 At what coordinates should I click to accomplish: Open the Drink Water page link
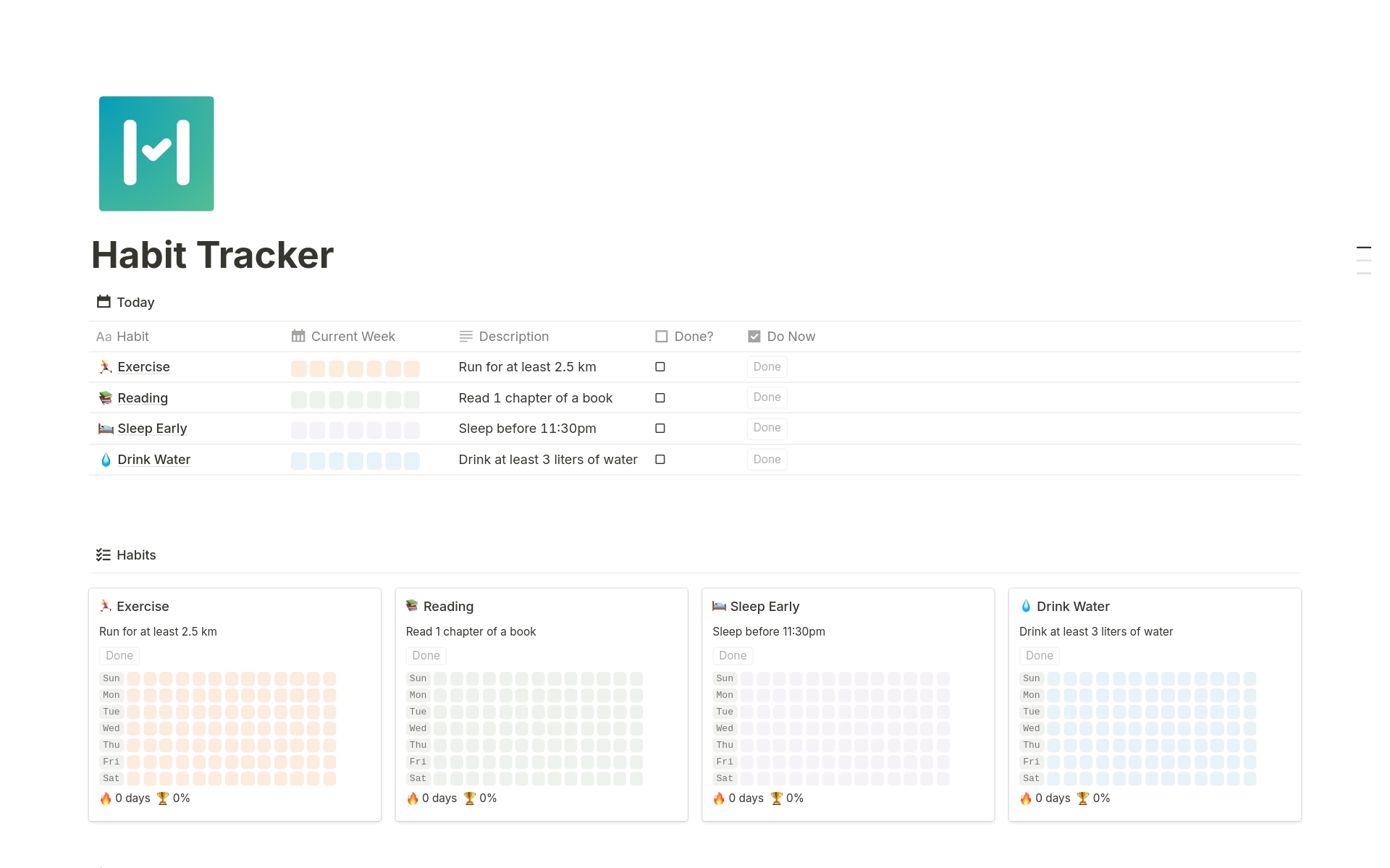tap(154, 459)
